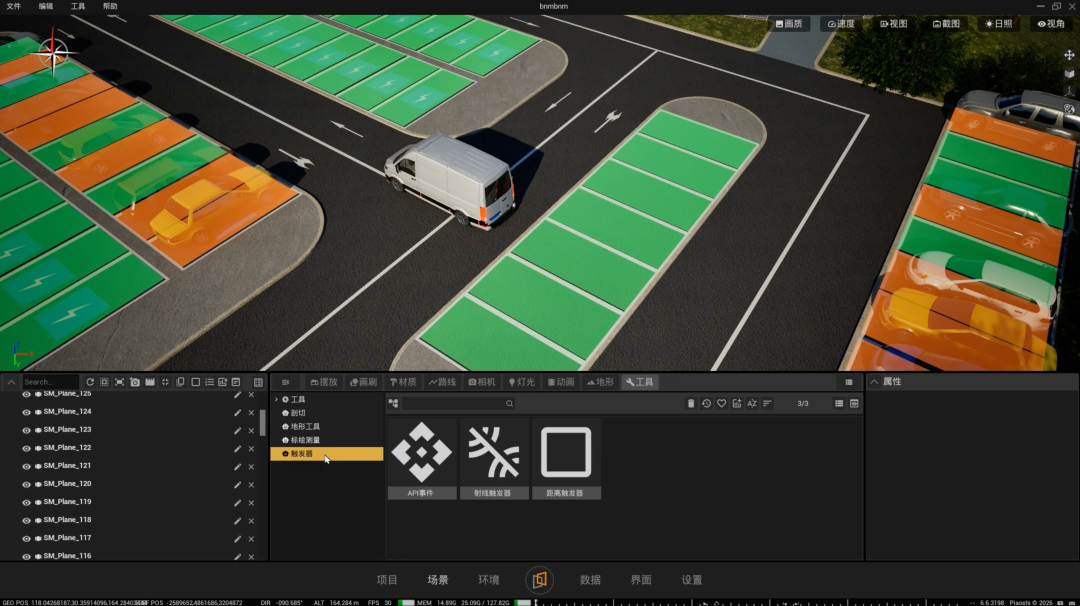
Task: Hide SM_Plane_124 using its eye icon
Action: [x=26, y=412]
